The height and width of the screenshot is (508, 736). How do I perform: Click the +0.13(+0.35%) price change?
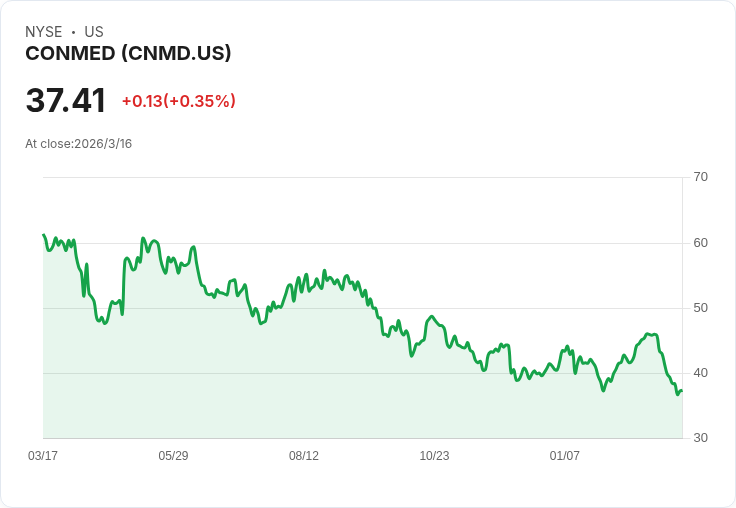(178, 101)
